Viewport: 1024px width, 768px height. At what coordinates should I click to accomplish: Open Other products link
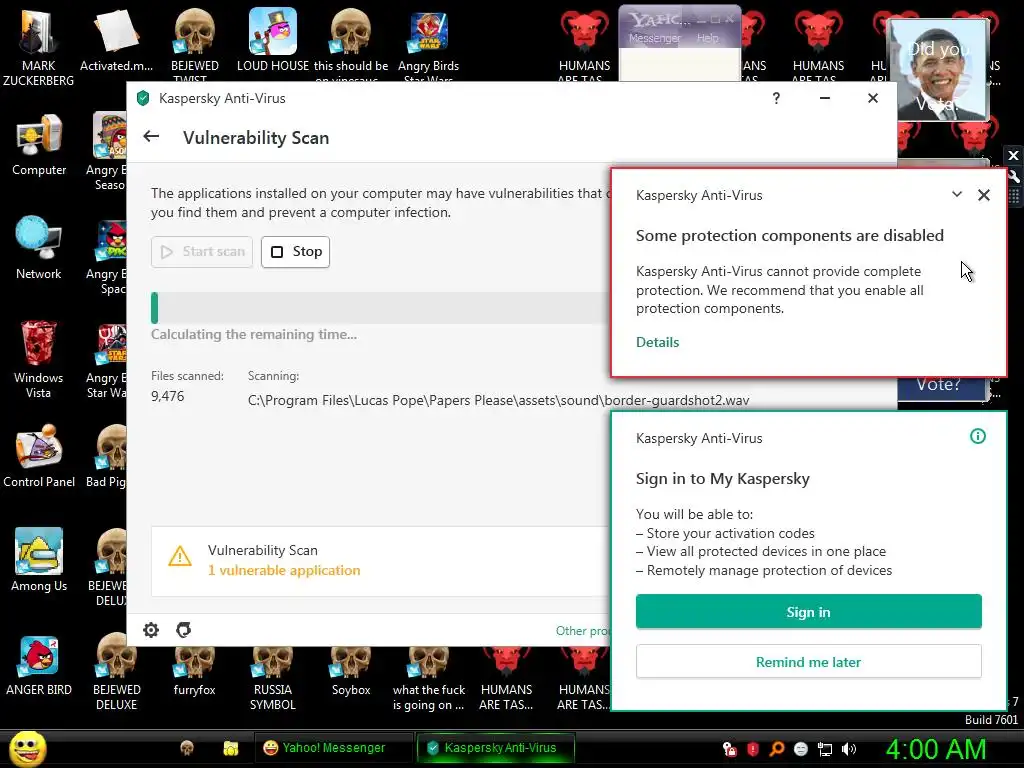[583, 631]
